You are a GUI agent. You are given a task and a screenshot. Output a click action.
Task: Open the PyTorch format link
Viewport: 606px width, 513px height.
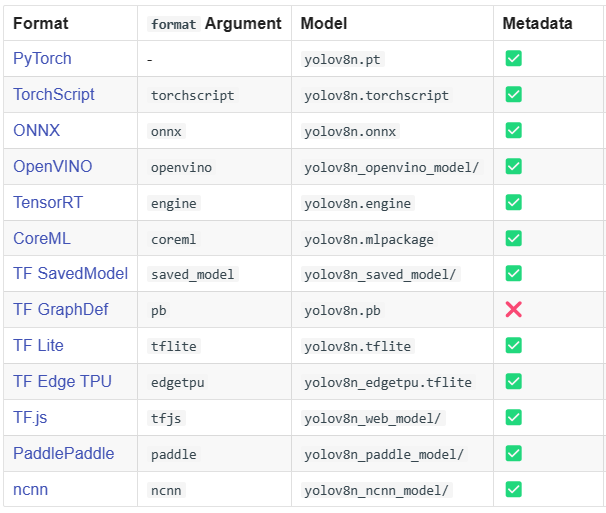(x=42, y=59)
